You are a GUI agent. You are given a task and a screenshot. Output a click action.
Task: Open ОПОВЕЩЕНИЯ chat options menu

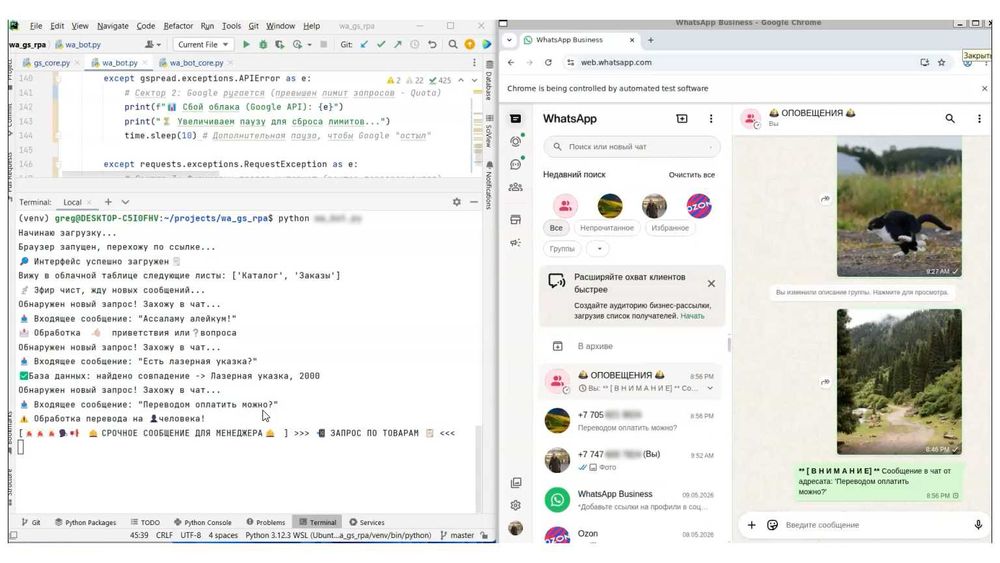(979, 119)
